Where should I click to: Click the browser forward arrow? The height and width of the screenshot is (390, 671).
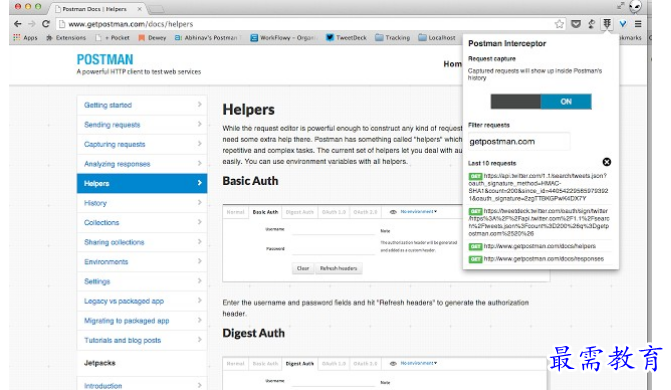[32, 24]
